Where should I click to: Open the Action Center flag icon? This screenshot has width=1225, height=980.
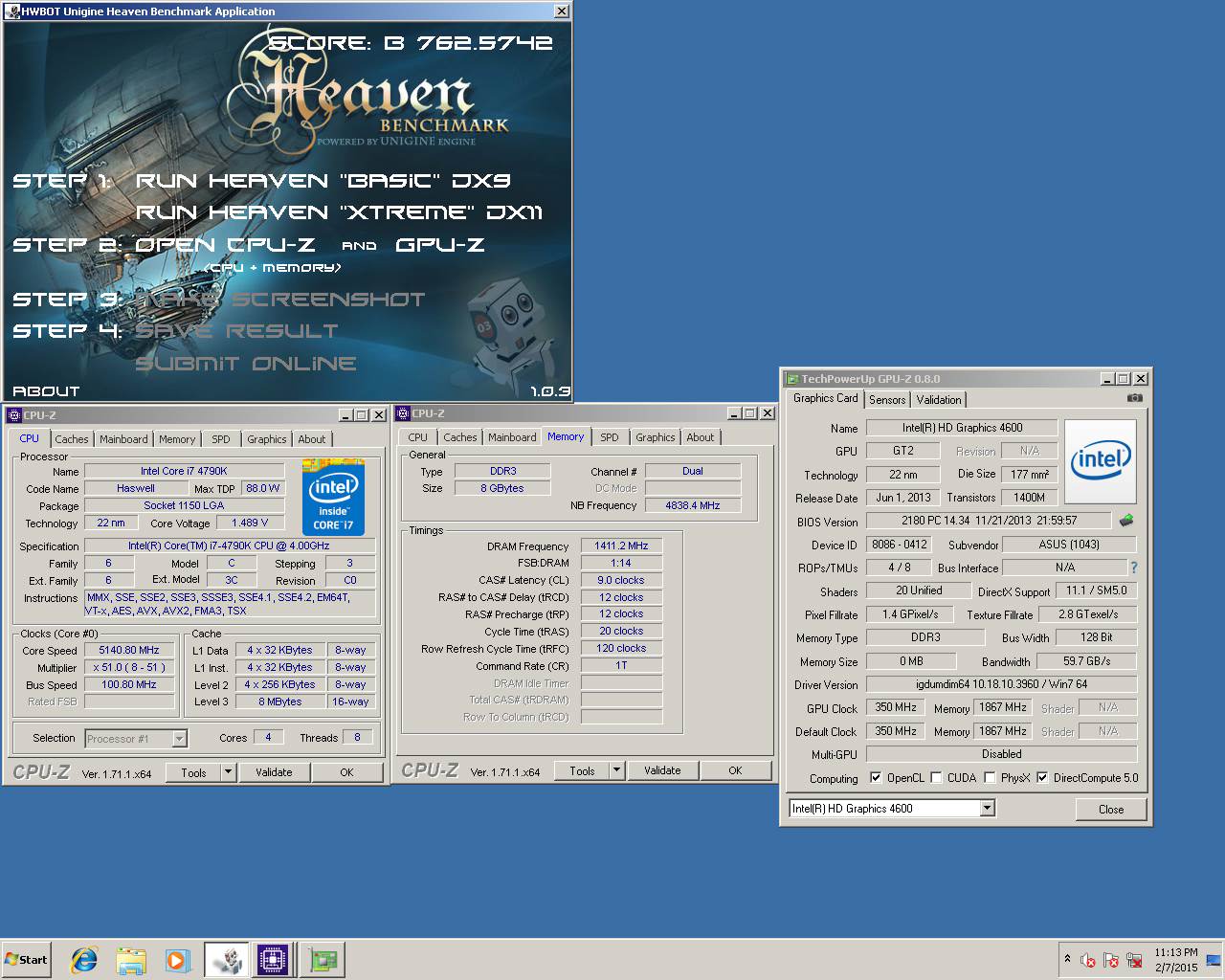[x=1111, y=960]
